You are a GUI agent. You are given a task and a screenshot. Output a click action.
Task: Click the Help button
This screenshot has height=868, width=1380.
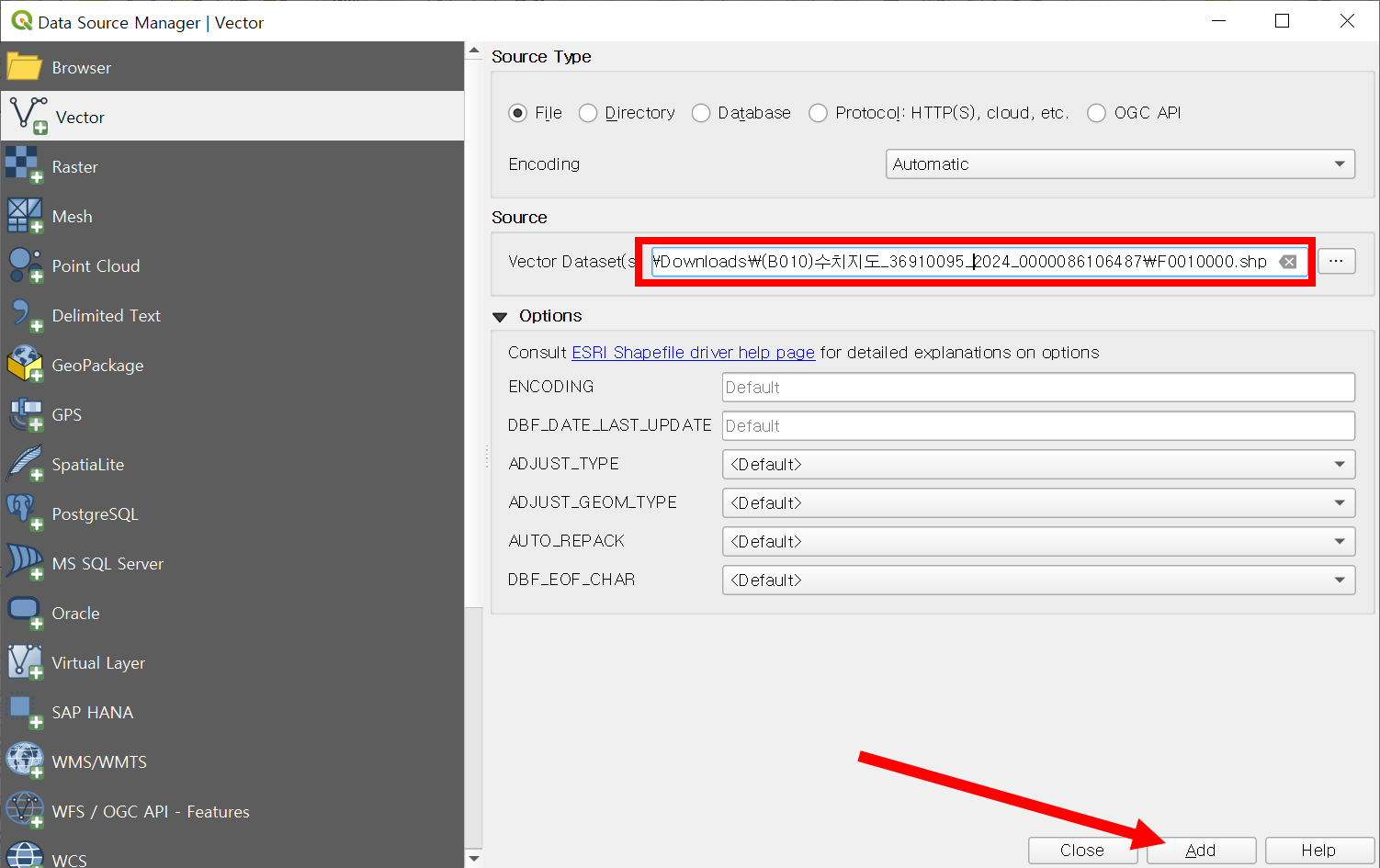1319,851
